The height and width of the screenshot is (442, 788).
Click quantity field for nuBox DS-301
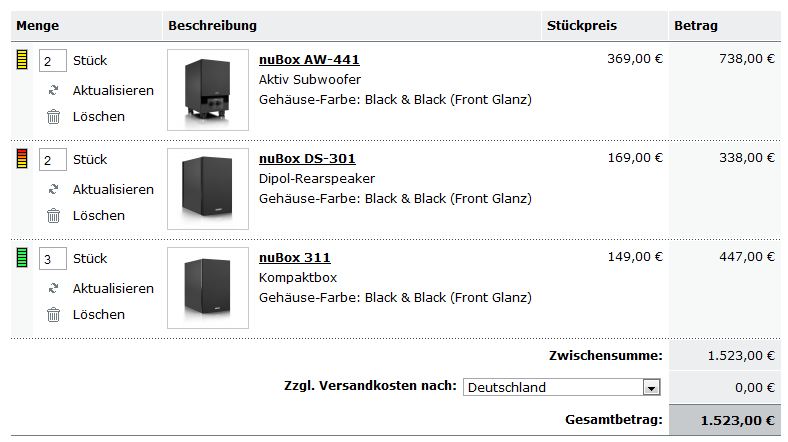[52, 160]
